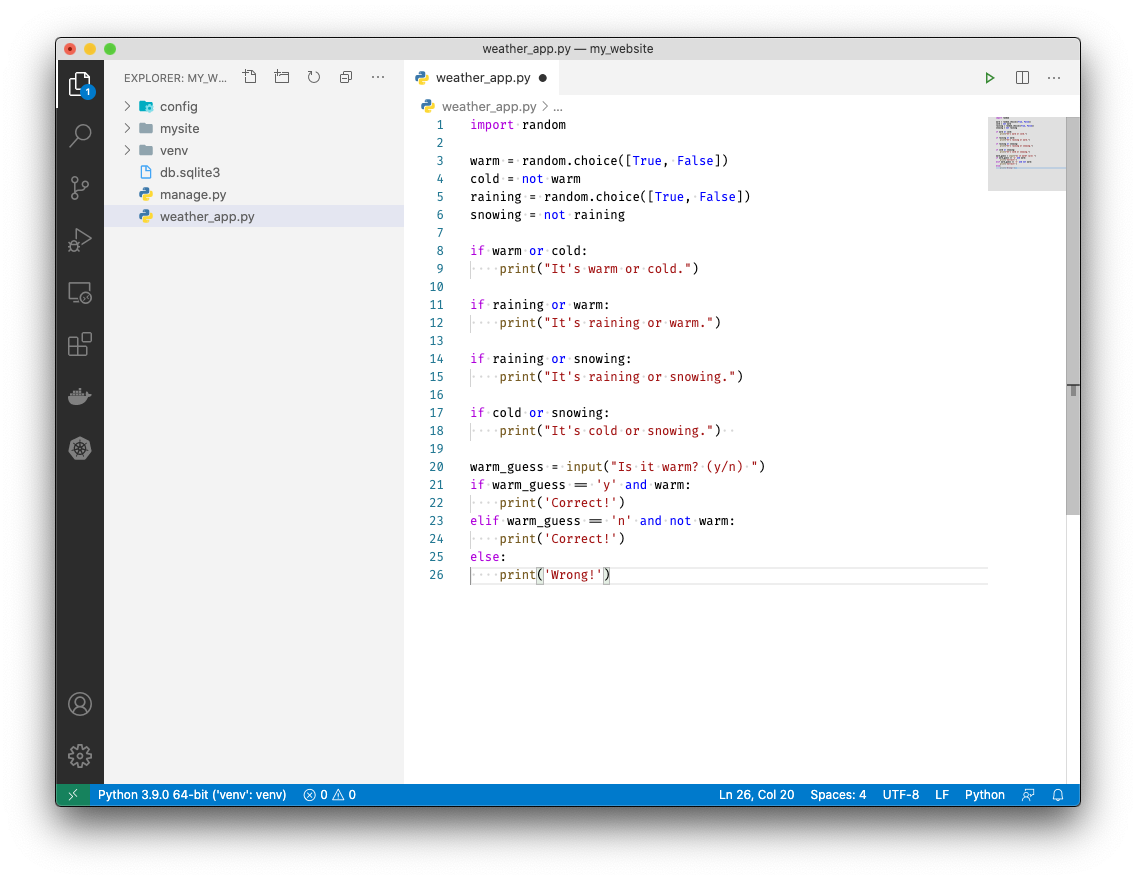The height and width of the screenshot is (880, 1136).
Task: Open the Extensions view
Action: point(80,345)
